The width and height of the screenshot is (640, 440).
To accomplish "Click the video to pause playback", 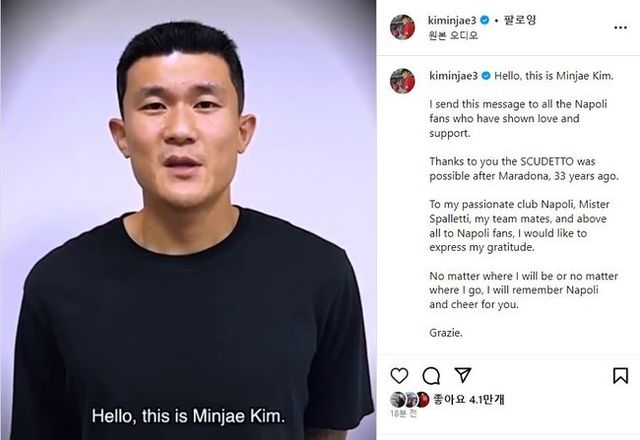I will (x=188, y=220).
